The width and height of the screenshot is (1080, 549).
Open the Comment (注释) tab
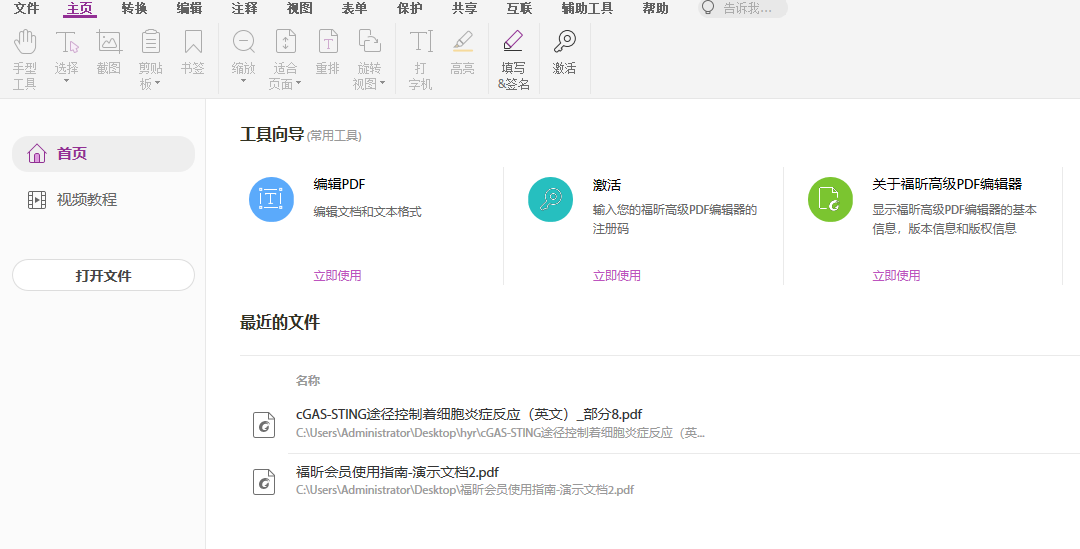(245, 9)
